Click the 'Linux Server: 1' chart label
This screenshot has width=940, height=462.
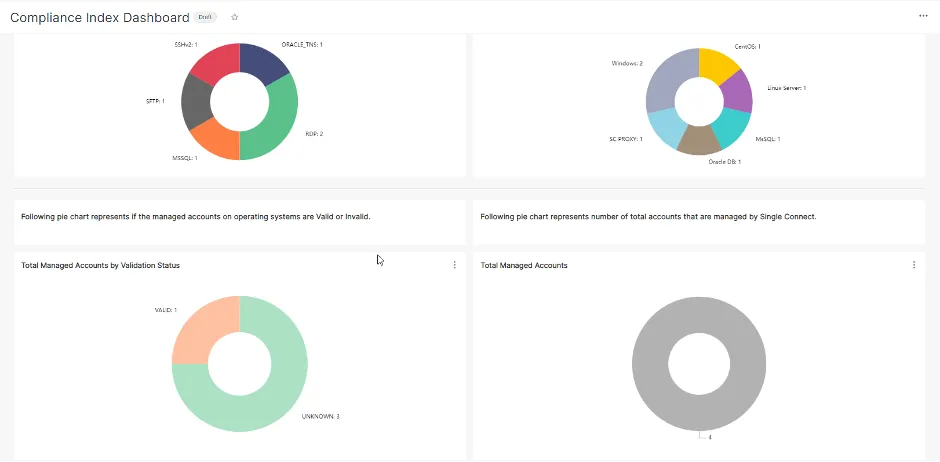click(787, 88)
